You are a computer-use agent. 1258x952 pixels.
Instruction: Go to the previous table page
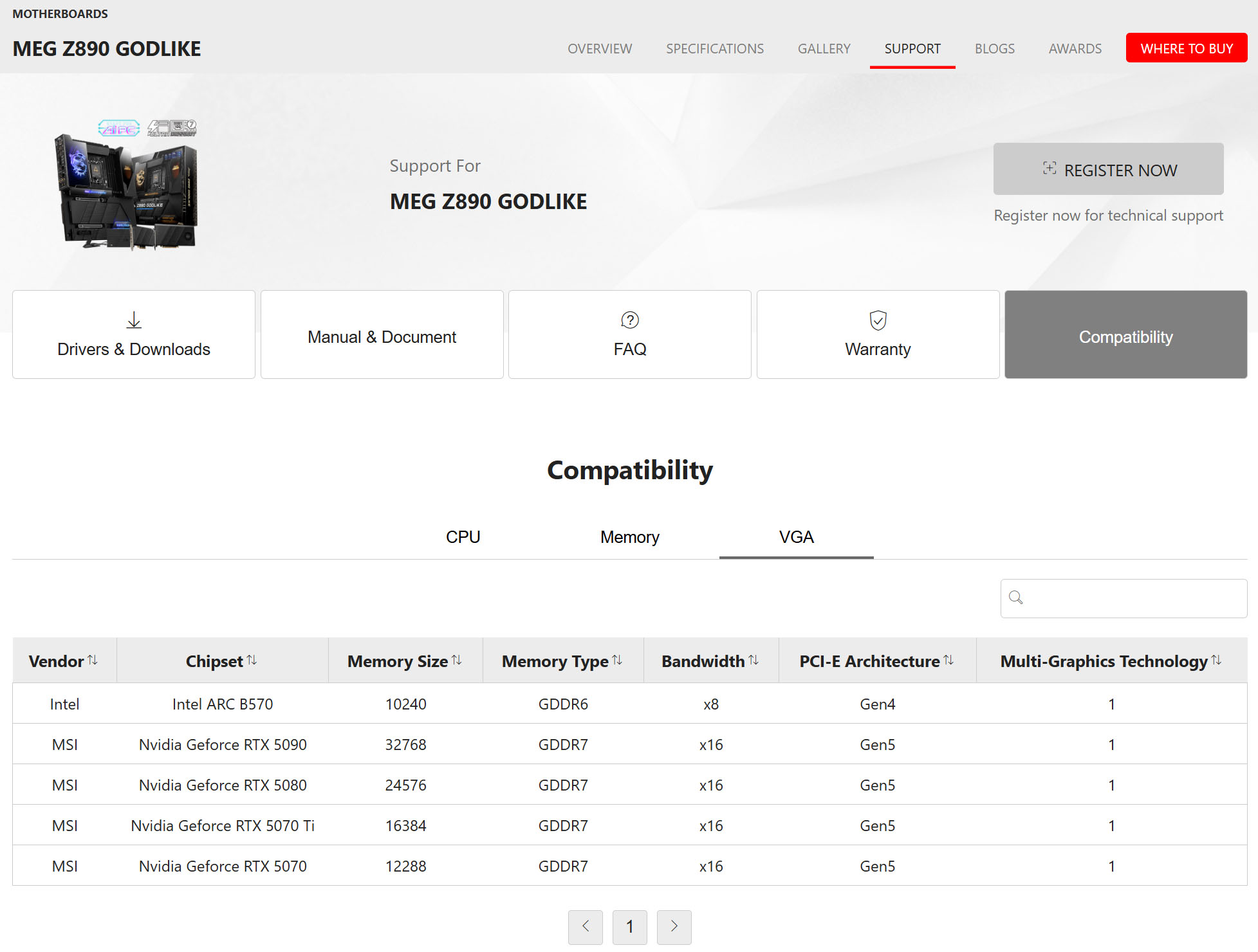[x=586, y=926]
